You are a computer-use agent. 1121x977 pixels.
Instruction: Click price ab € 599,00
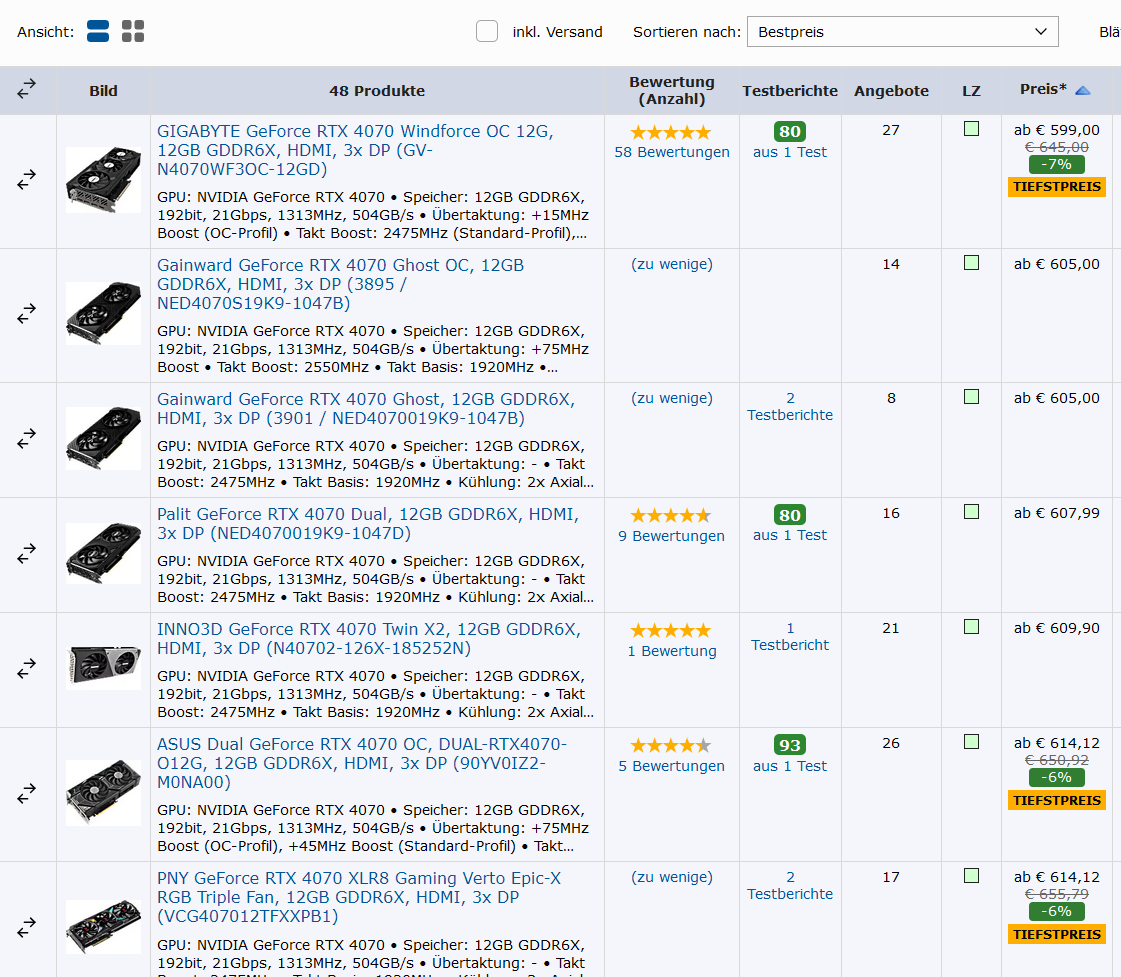(x=1057, y=130)
